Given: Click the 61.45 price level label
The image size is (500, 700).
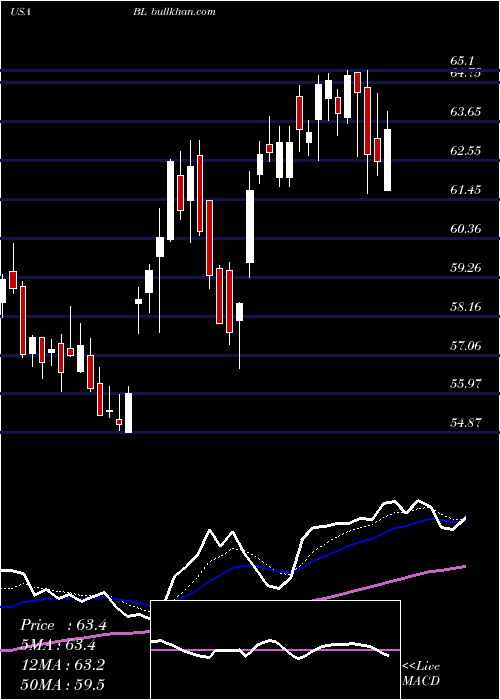Looking at the screenshot, I should pos(466,190).
